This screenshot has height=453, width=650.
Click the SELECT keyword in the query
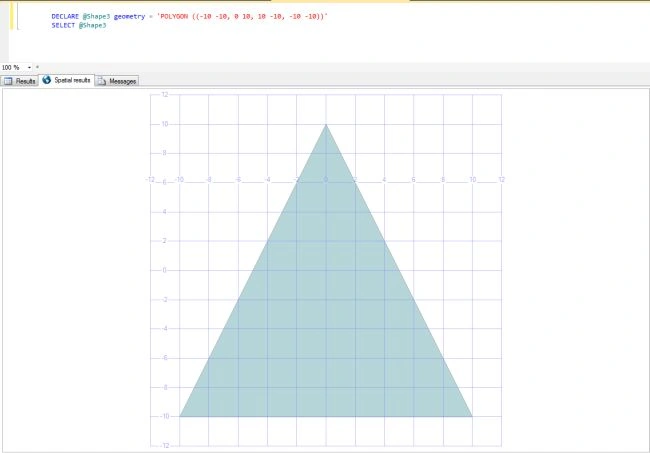coord(63,25)
